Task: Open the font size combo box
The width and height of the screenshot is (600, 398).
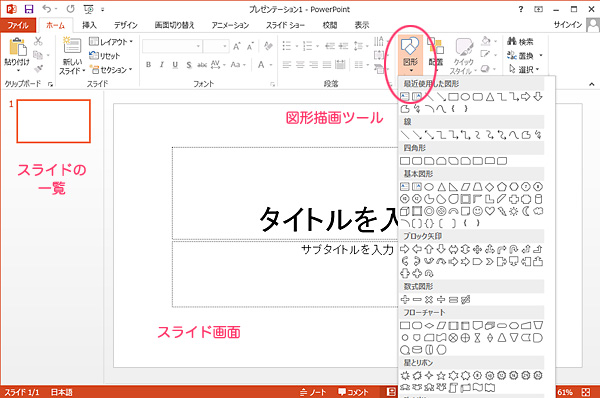Action: click(x=216, y=46)
